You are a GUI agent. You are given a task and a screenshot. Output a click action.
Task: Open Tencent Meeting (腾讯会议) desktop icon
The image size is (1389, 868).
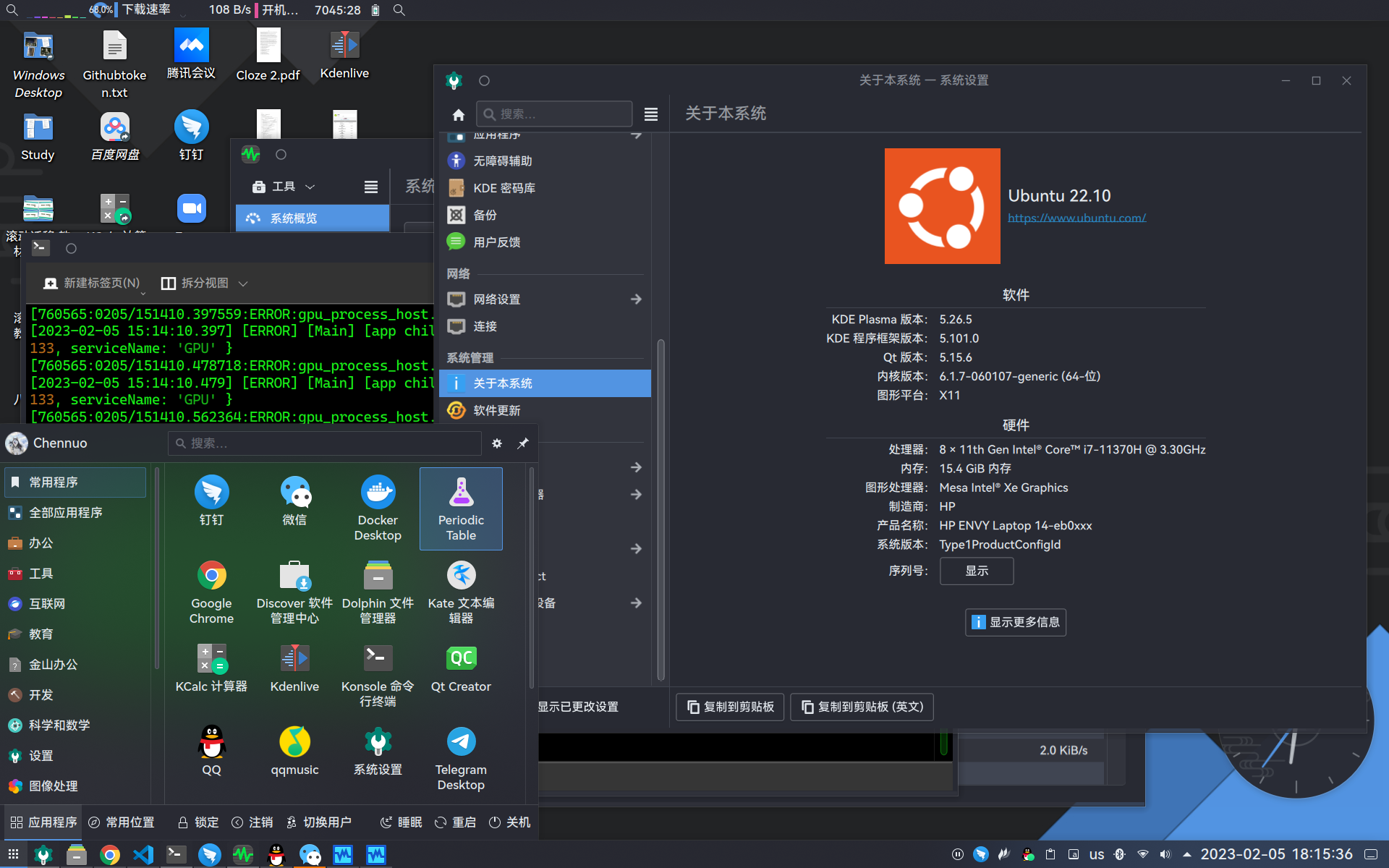coord(191,55)
